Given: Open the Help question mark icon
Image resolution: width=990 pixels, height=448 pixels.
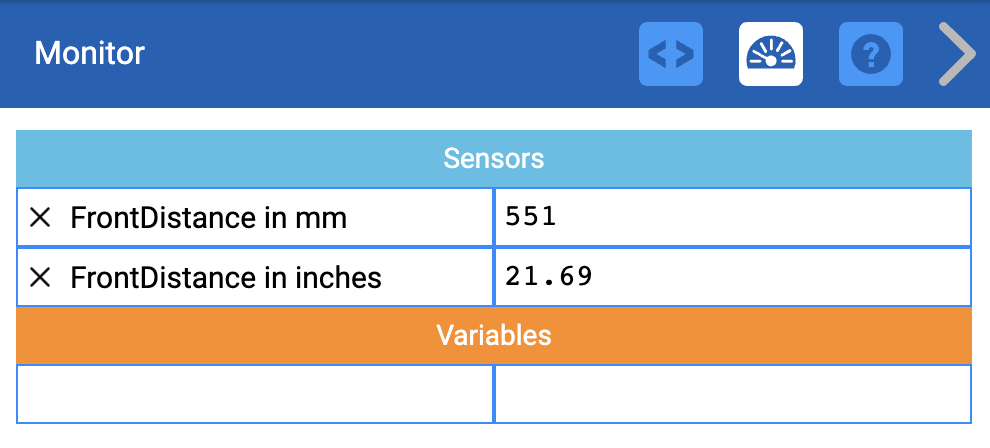Looking at the screenshot, I should 871,54.
